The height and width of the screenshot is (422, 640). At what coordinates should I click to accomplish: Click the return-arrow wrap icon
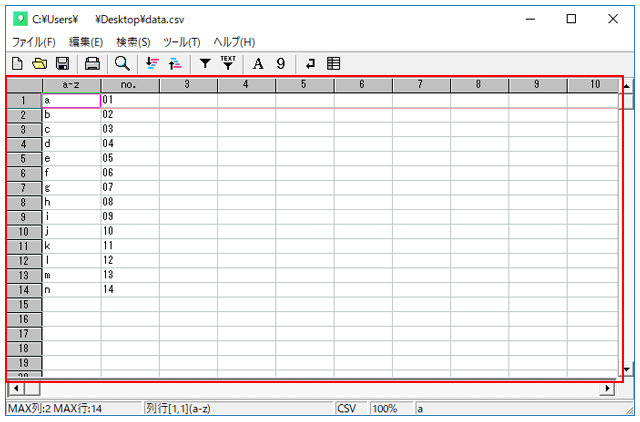point(310,64)
